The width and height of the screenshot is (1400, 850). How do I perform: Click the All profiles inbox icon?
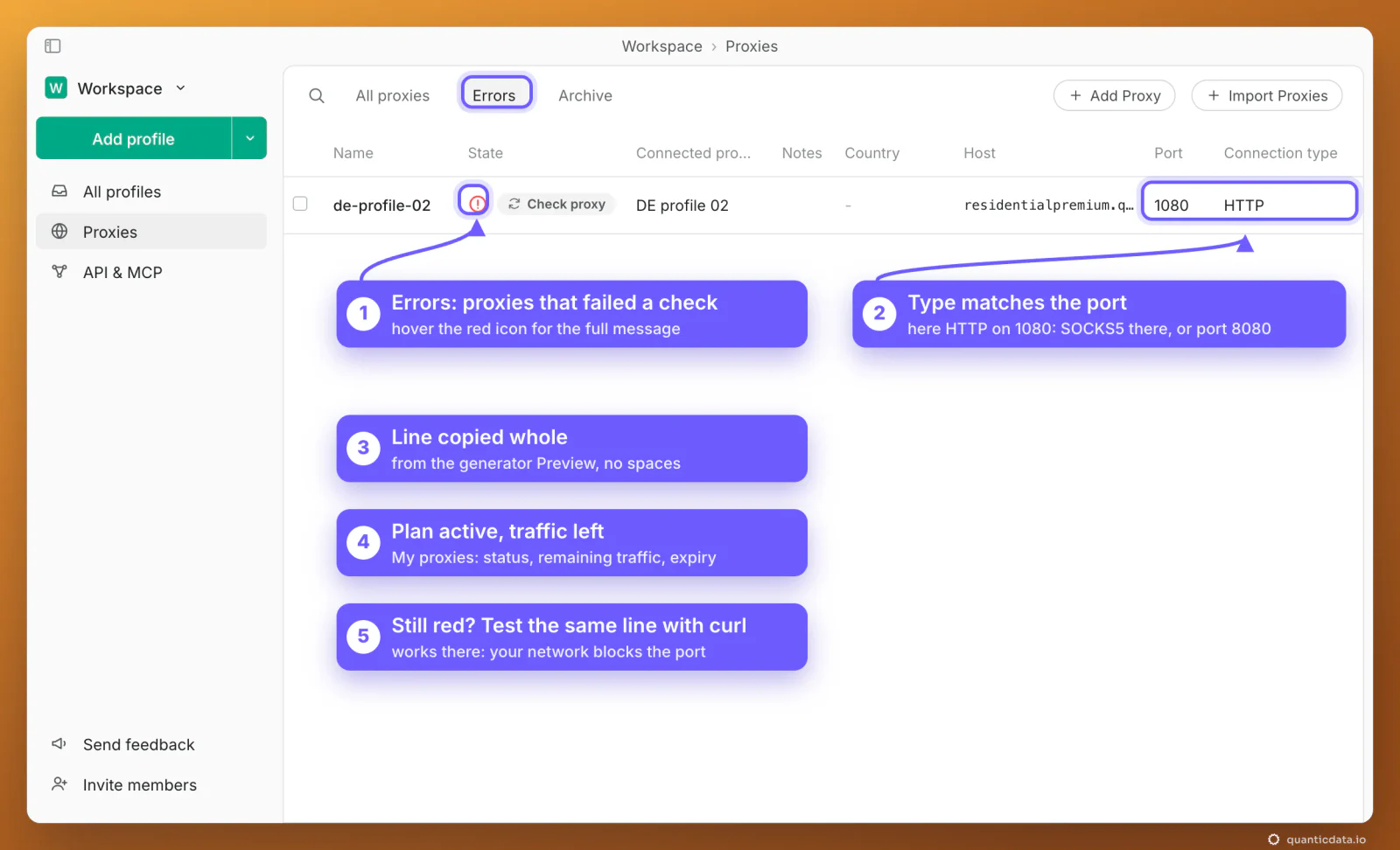pos(59,191)
